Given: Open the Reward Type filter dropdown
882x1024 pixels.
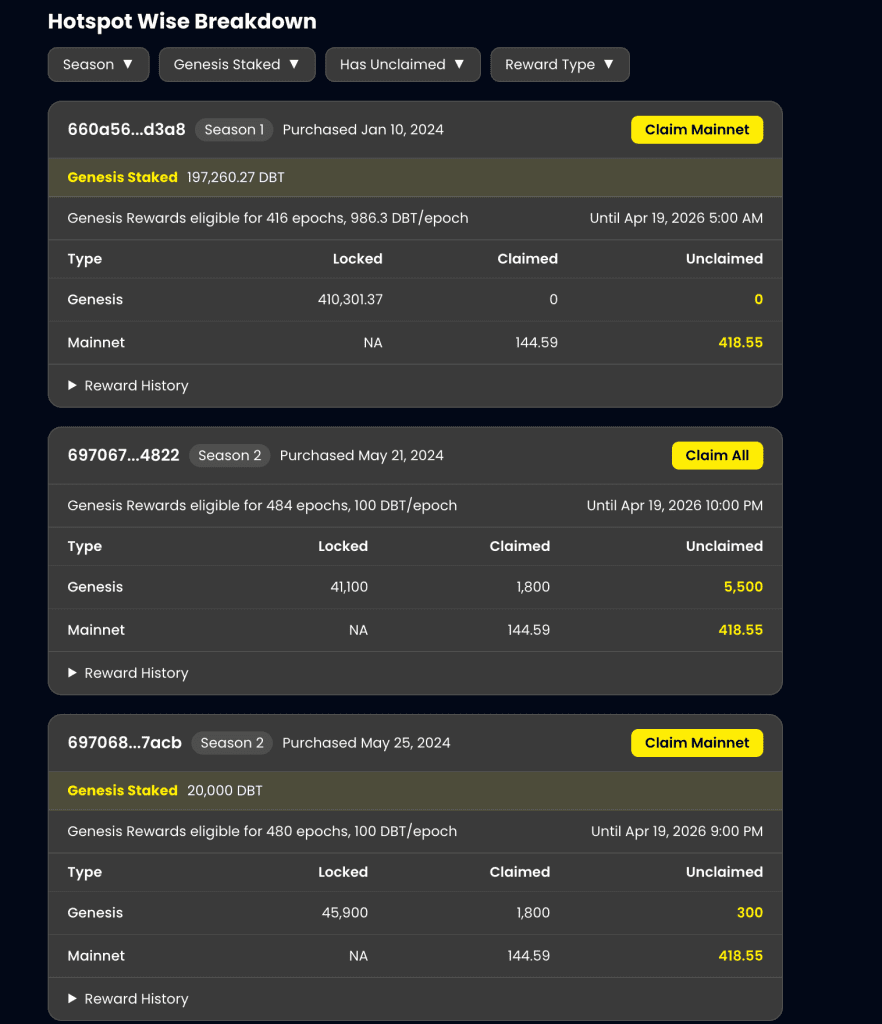Looking at the screenshot, I should [x=559, y=64].
